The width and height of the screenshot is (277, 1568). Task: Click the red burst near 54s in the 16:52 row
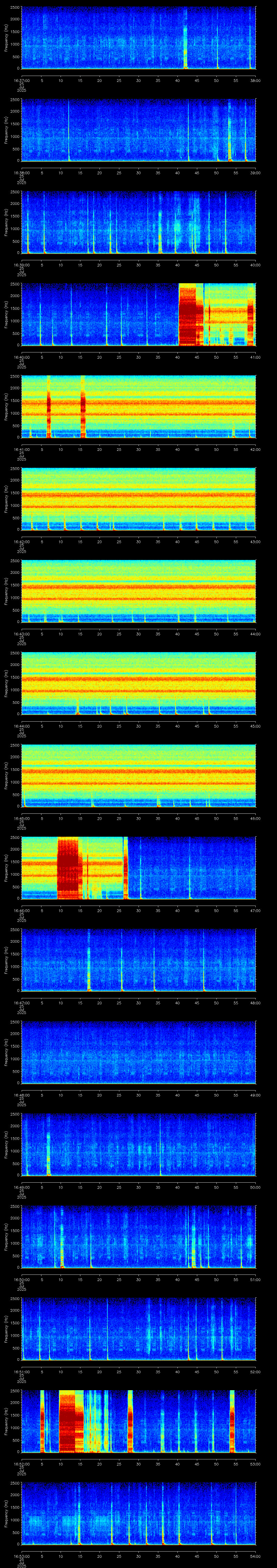point(232,1421)
